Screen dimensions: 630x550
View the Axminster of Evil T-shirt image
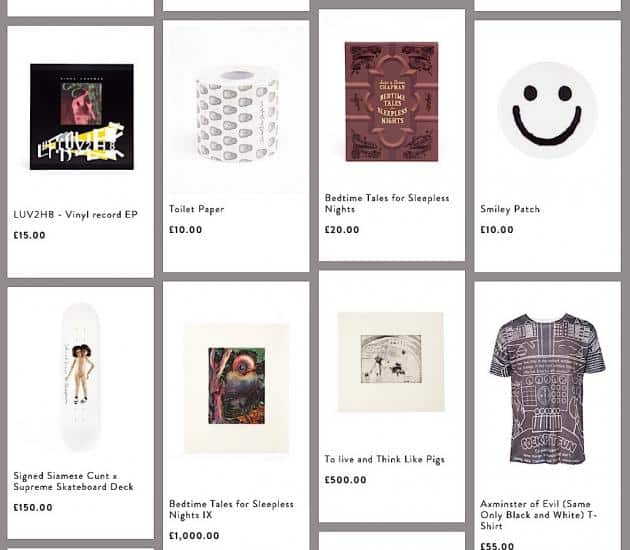click(548, 388)
